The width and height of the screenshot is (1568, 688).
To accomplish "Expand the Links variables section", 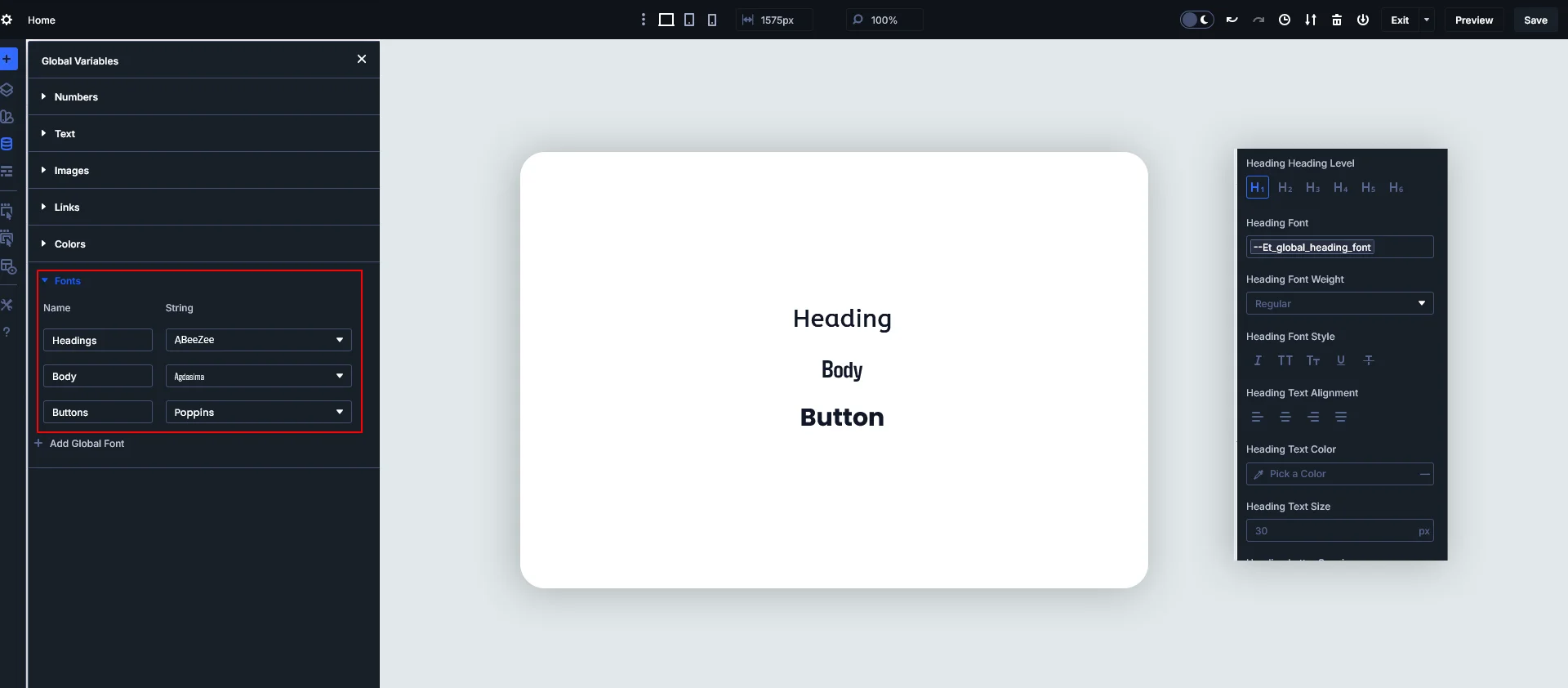I will (203, 207).
